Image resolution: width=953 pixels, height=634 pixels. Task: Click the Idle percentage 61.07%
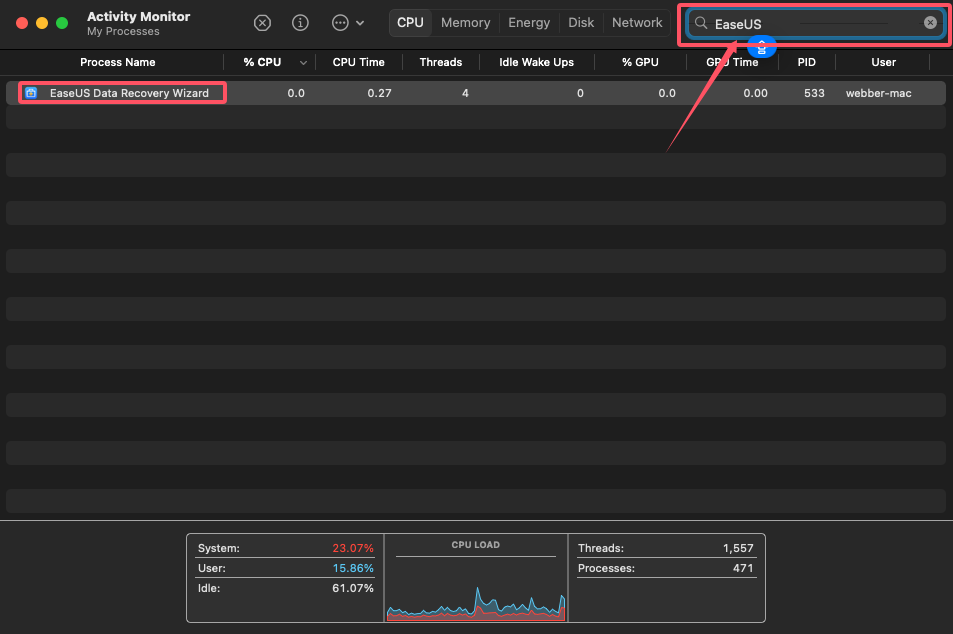pyautogui.click(x=353, y=588)
